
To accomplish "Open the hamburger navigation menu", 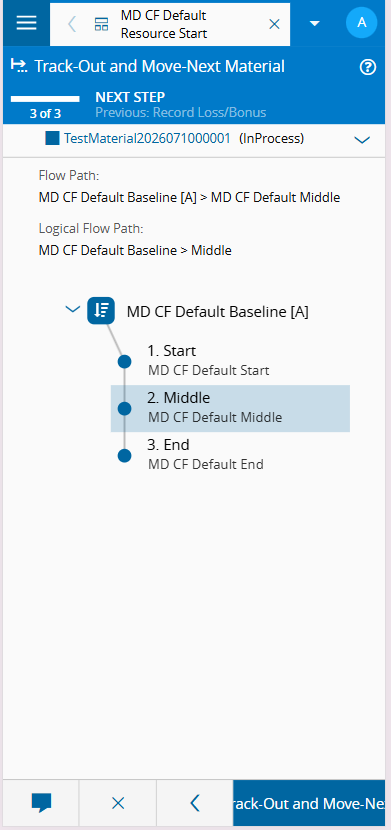I will click(26, 23).
